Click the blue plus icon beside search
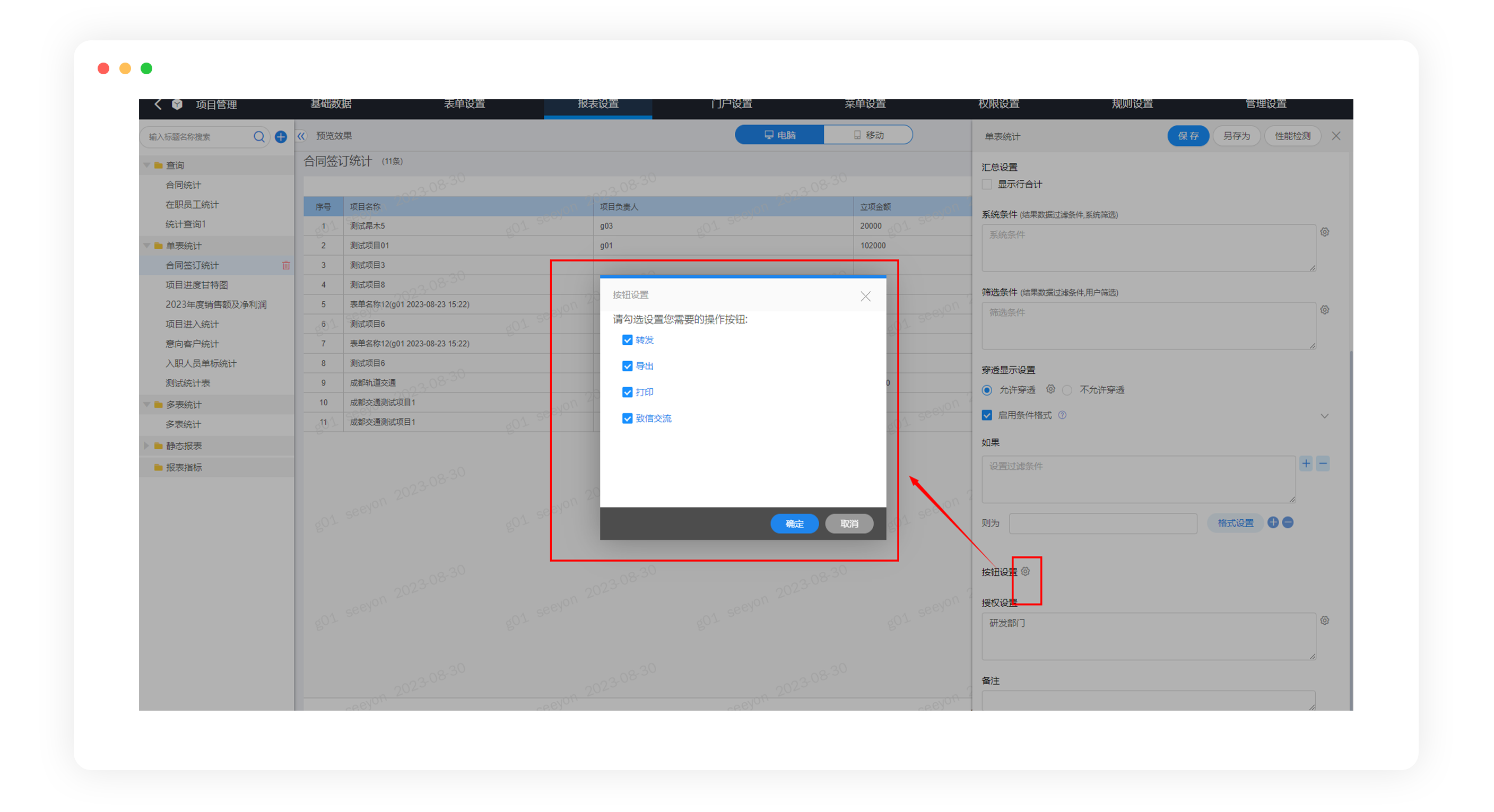Screen dimensions: 1494x812 tap(281, 137)
